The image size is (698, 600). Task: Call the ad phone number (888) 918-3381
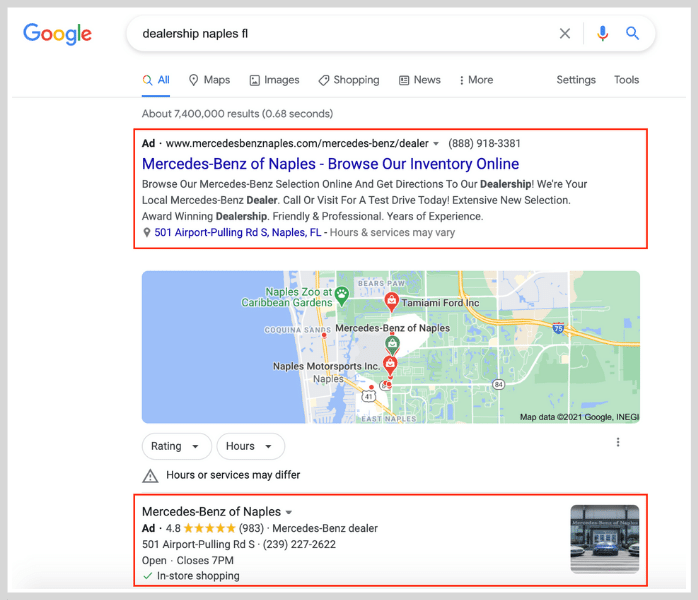(x=484, y=143)
